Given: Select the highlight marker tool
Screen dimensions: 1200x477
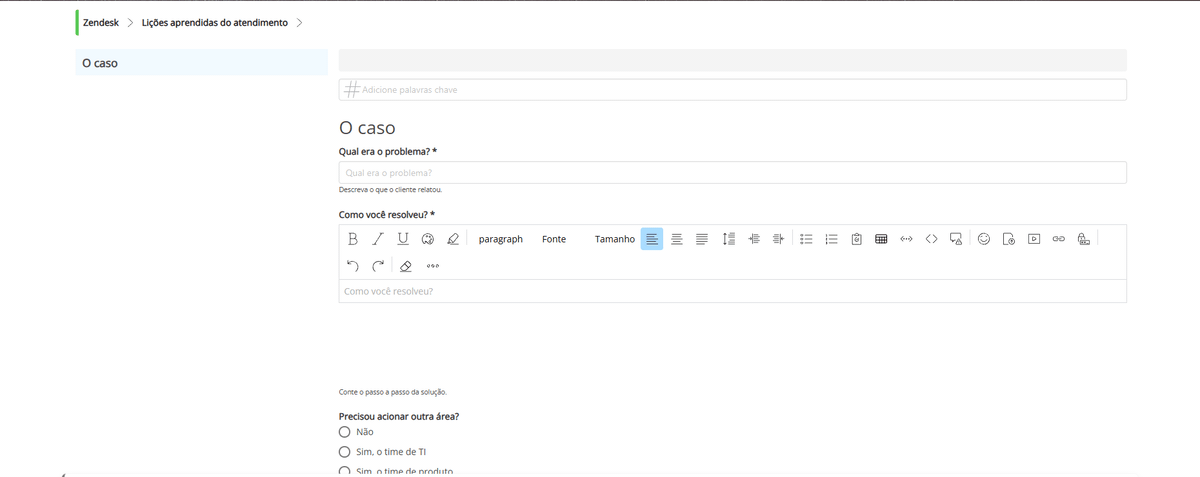Looking at the screenshot, I should (x=453, y=239).
